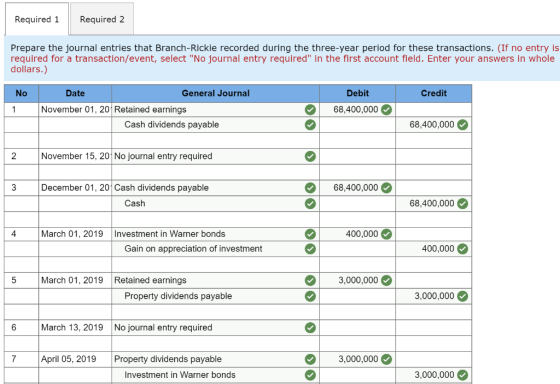The width and height of the screenshot is (560, 384).
Task: Select Investment in Warner bonds field in entry 4
Action: click(215, 234)
